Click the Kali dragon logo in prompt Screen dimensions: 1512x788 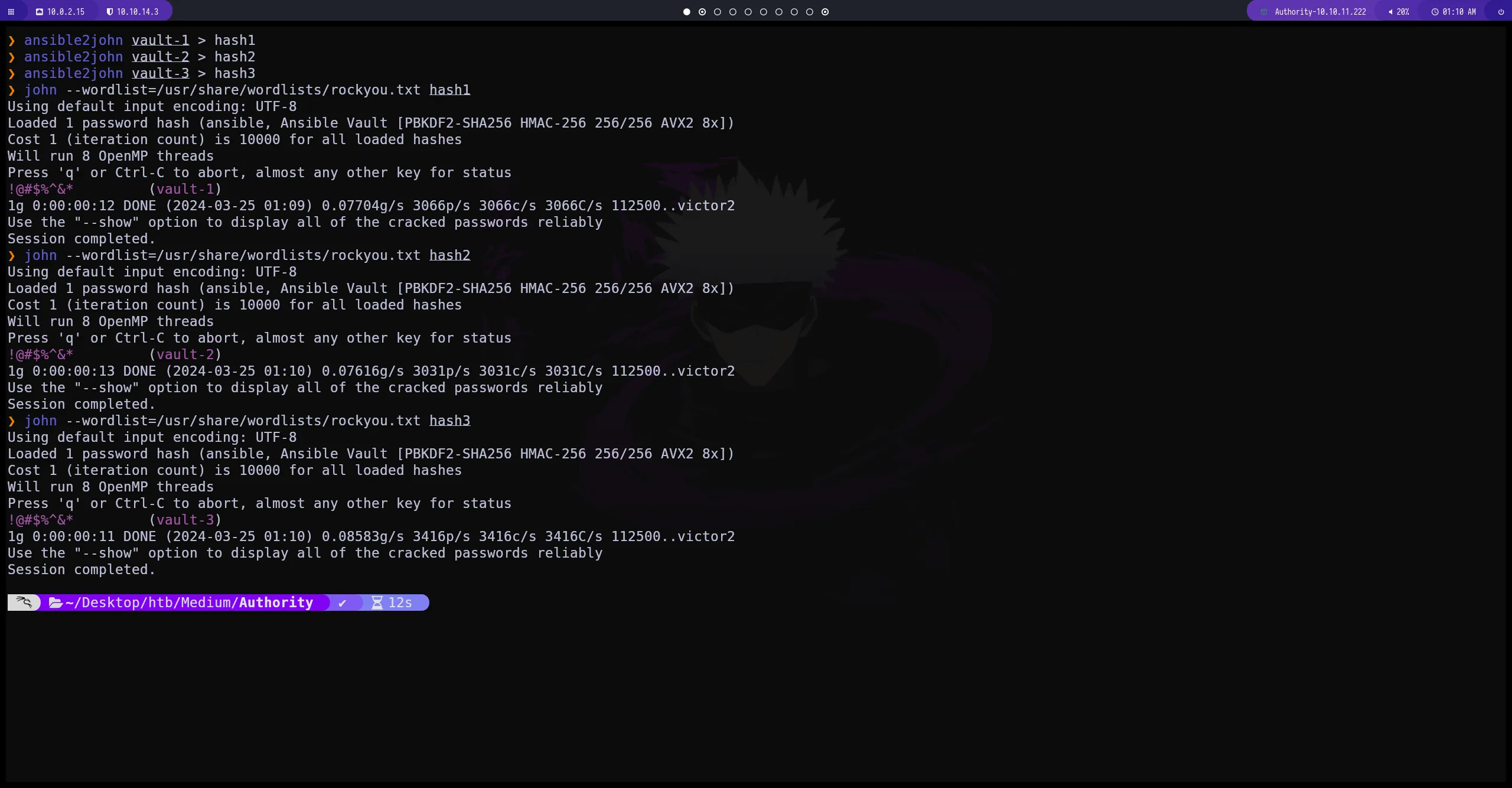(x=24, y=603)
